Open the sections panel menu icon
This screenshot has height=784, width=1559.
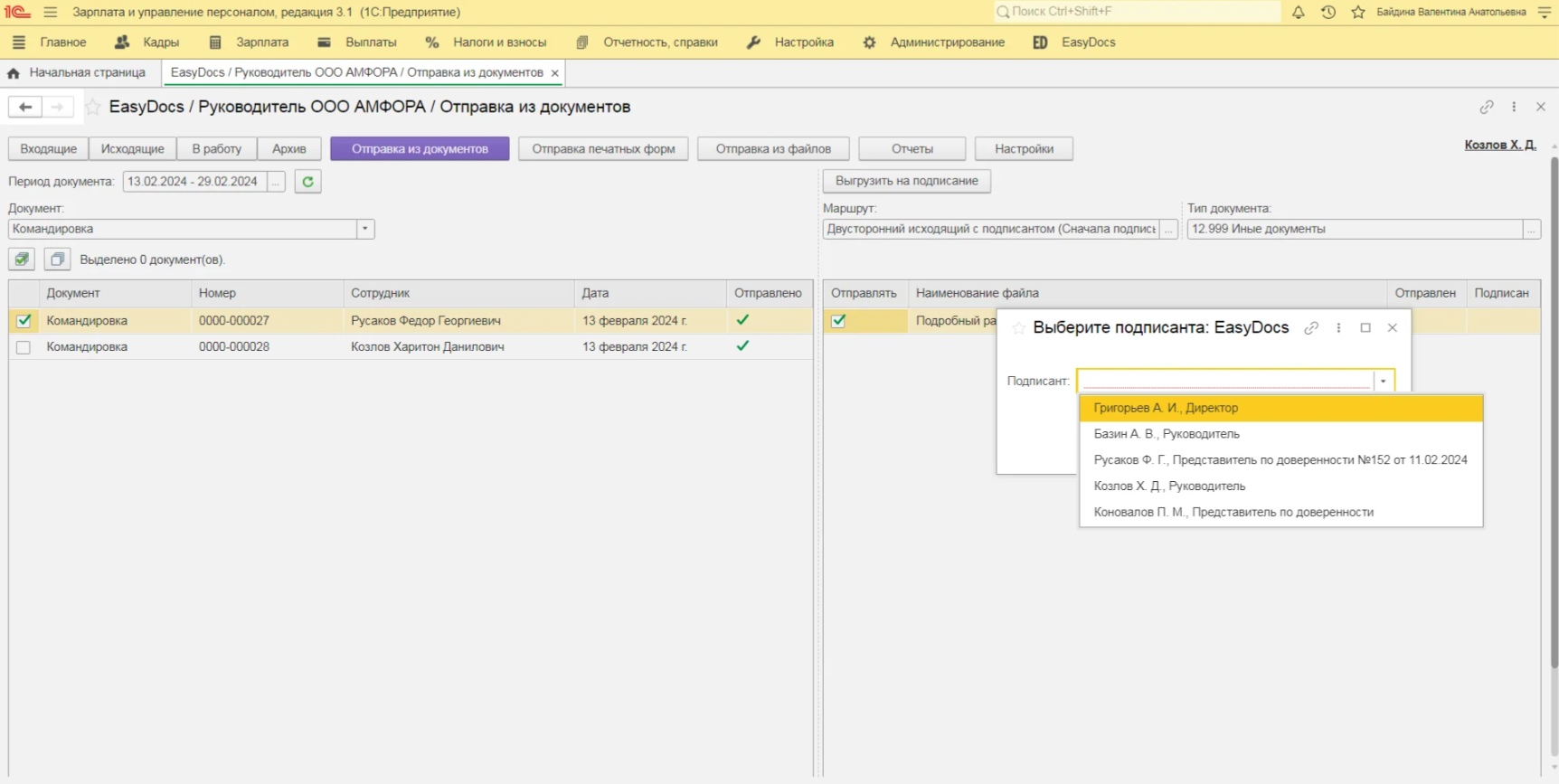point(19,43)
